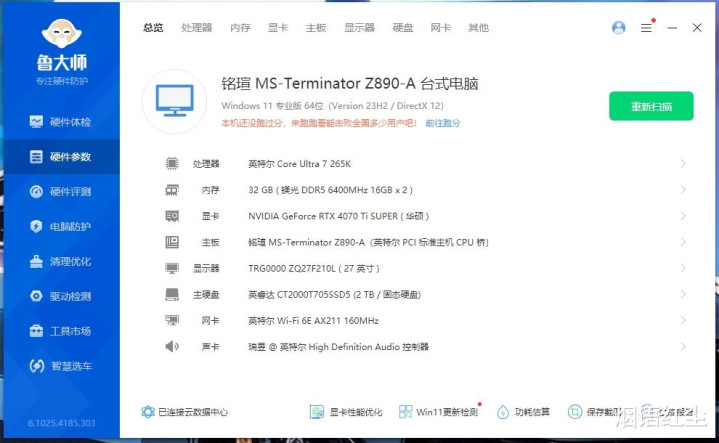
Task: Expand the 32 GB DDR5 memory row chevron
Action: pyautogui.click(x=683, y=190)
